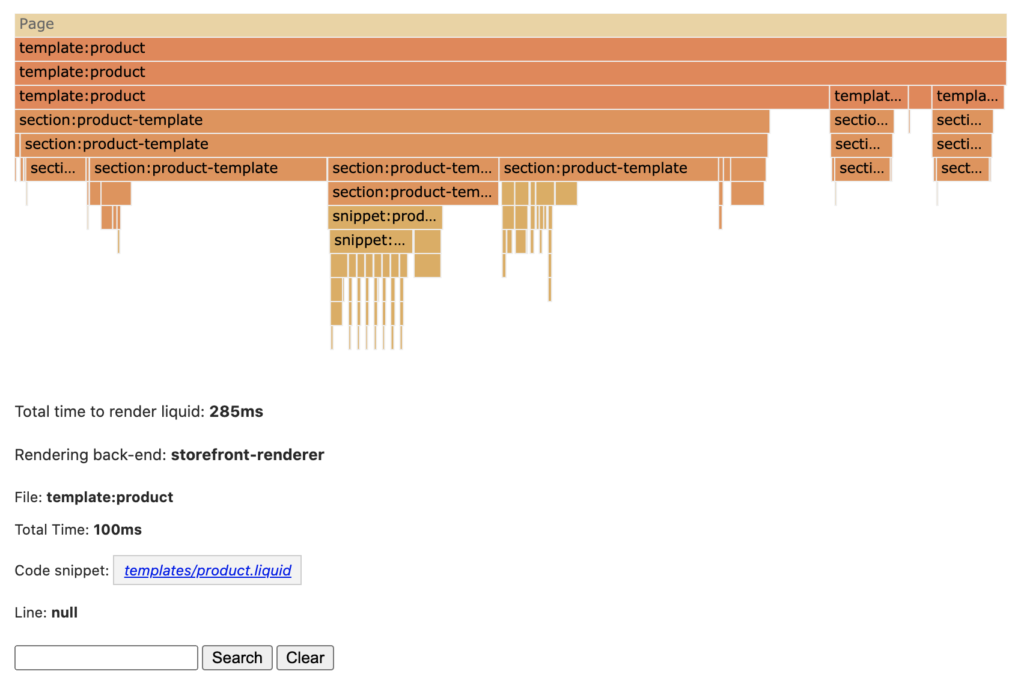Click leftmost small 'secti...' block in sixth row

[55, 168]
